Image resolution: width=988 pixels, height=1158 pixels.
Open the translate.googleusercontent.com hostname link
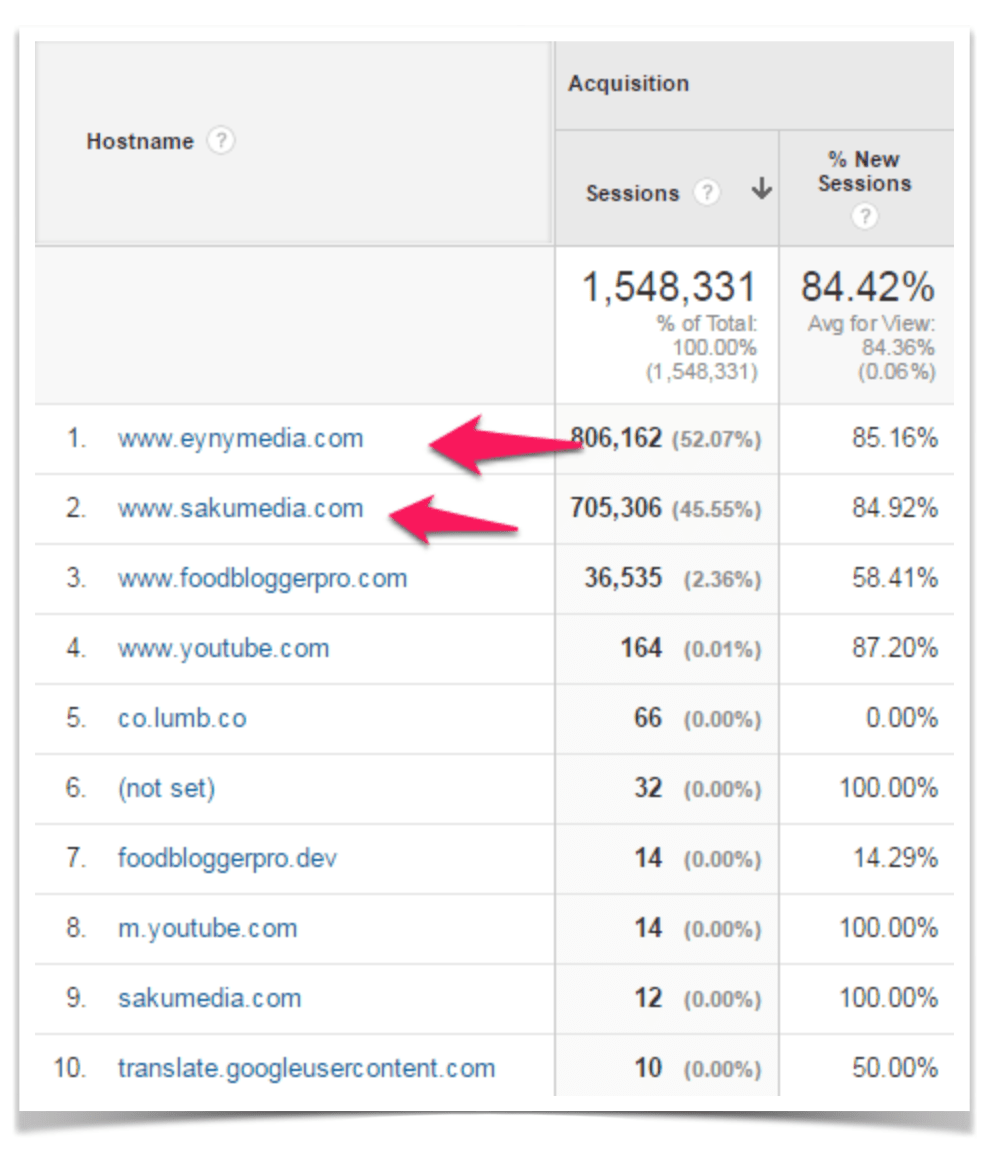click(306, 1068)
